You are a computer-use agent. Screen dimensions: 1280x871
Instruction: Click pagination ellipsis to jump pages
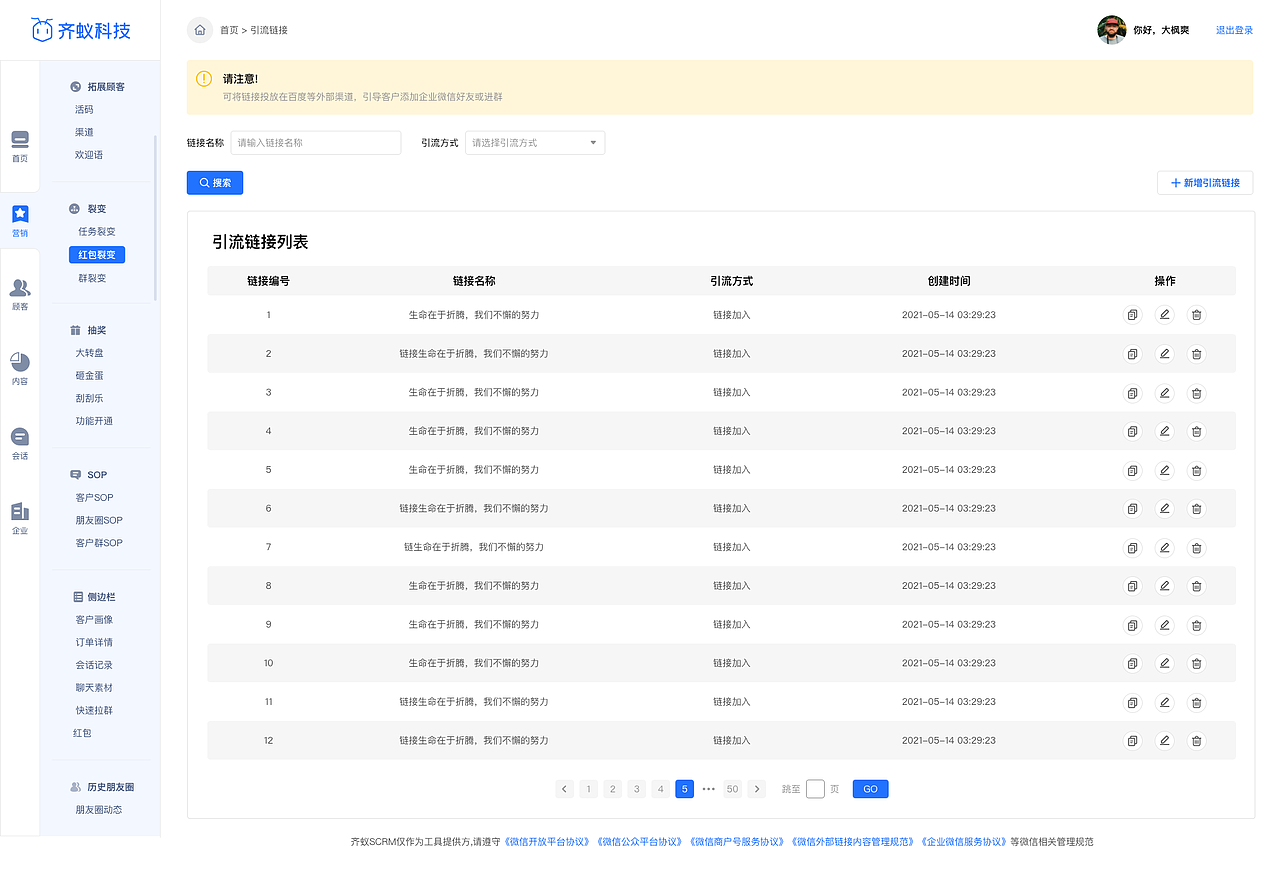[708, 789]
